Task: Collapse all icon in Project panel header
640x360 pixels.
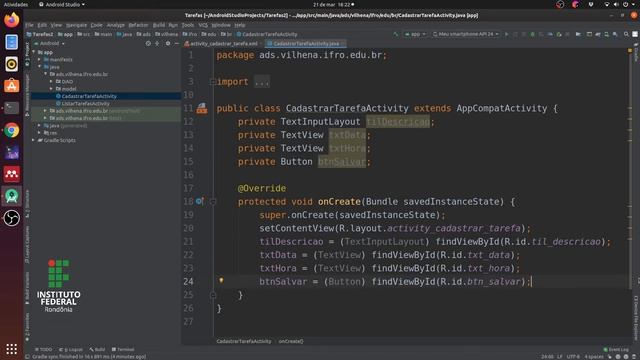Action: point(157,43)
